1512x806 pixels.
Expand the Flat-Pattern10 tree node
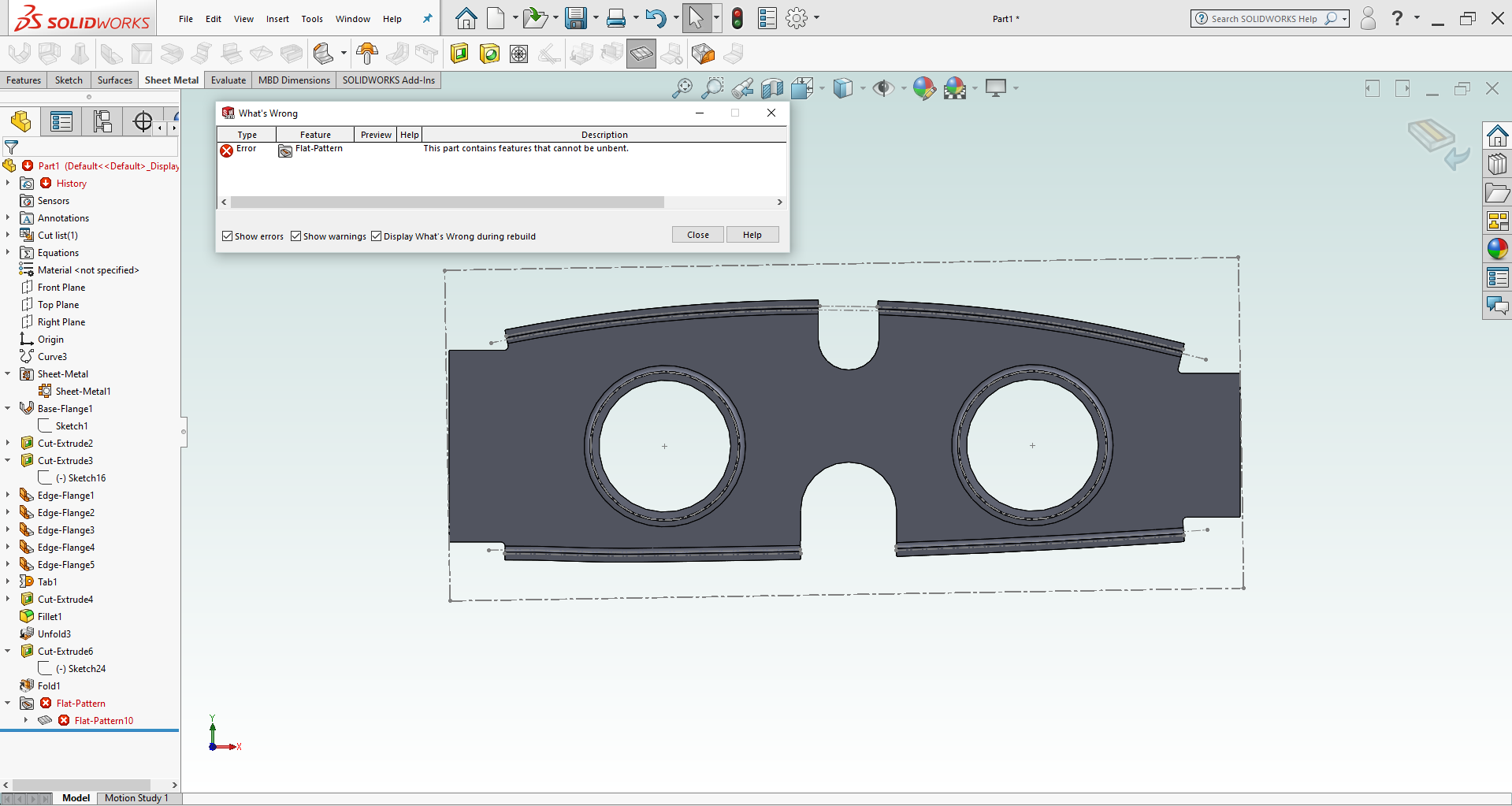pos(26,720)
